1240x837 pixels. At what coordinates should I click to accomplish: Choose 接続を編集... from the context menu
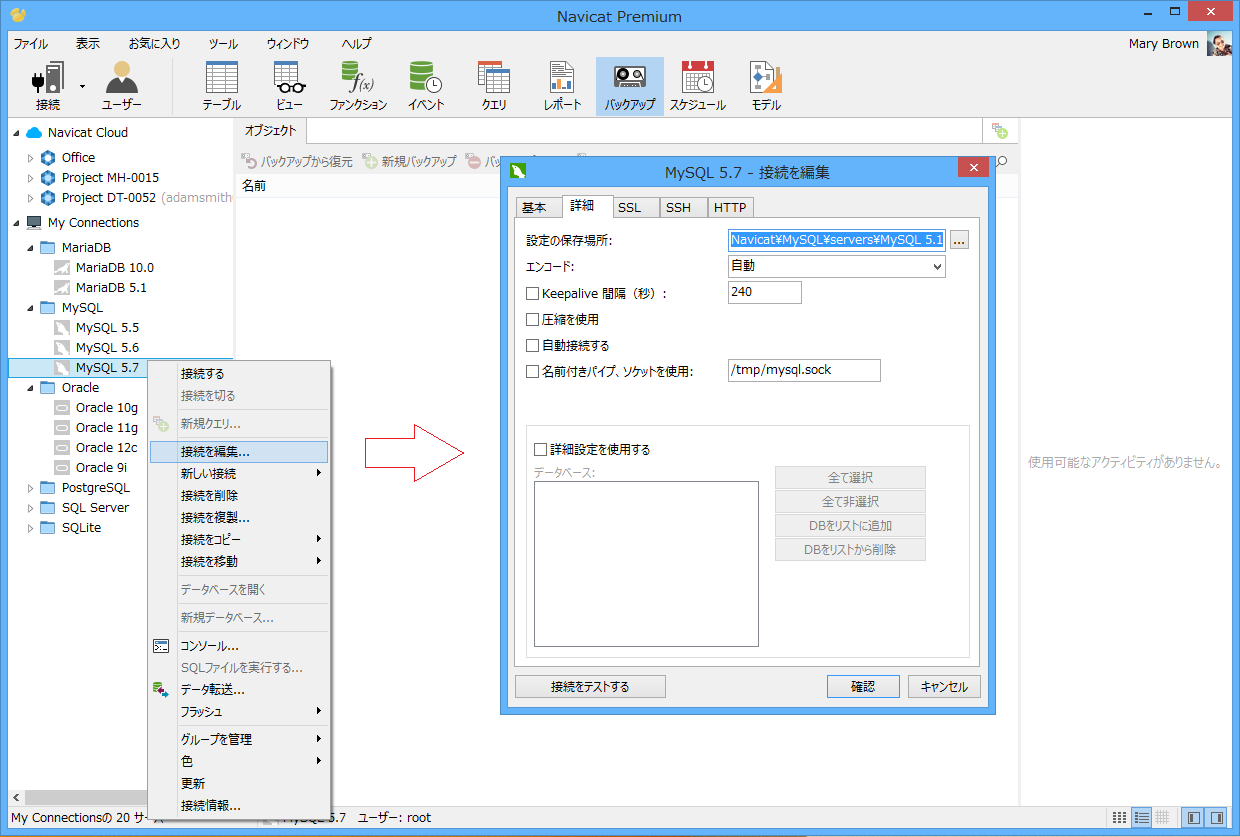coord(239,452)
